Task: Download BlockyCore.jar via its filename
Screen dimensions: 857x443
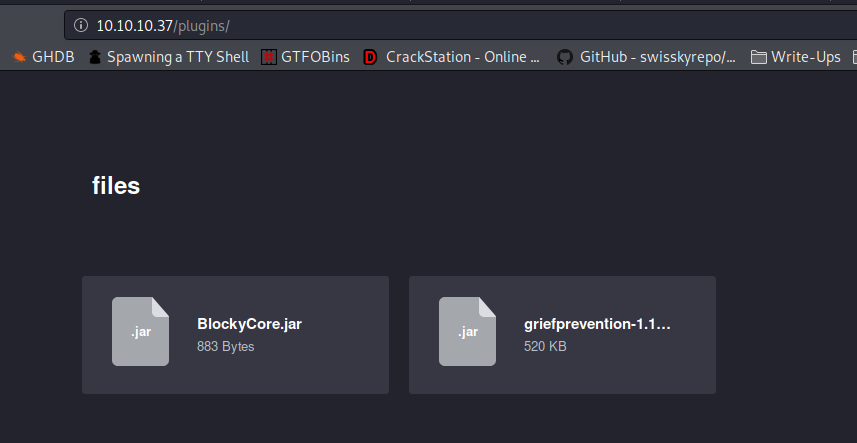Action: (249, 324)
